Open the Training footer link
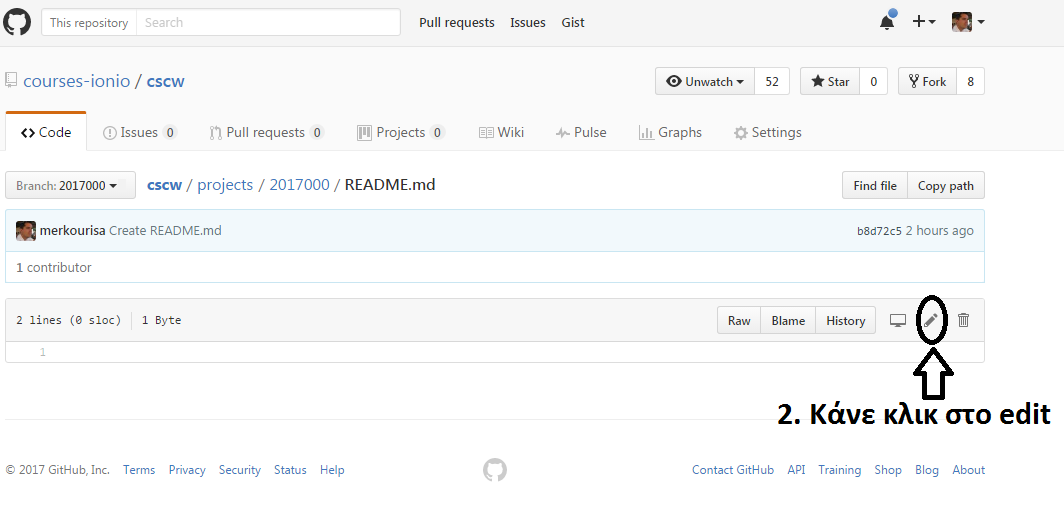Viewport: 1064px width, 512px height. tap(839, 469)
